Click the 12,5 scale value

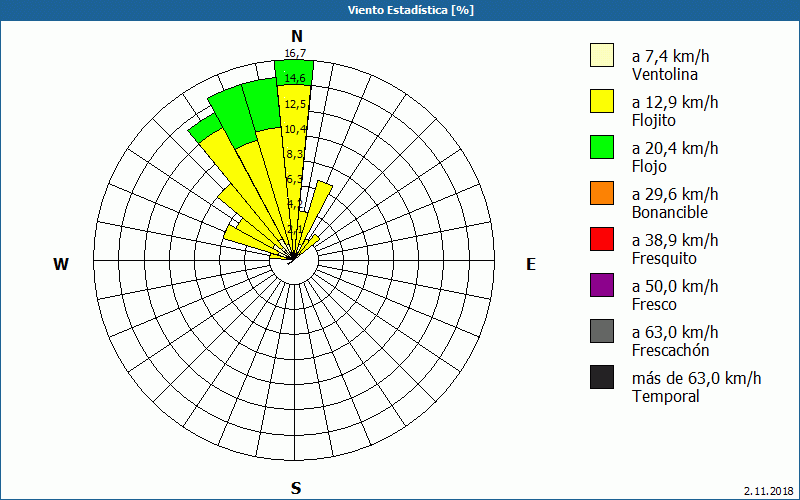tap(295, 104)
